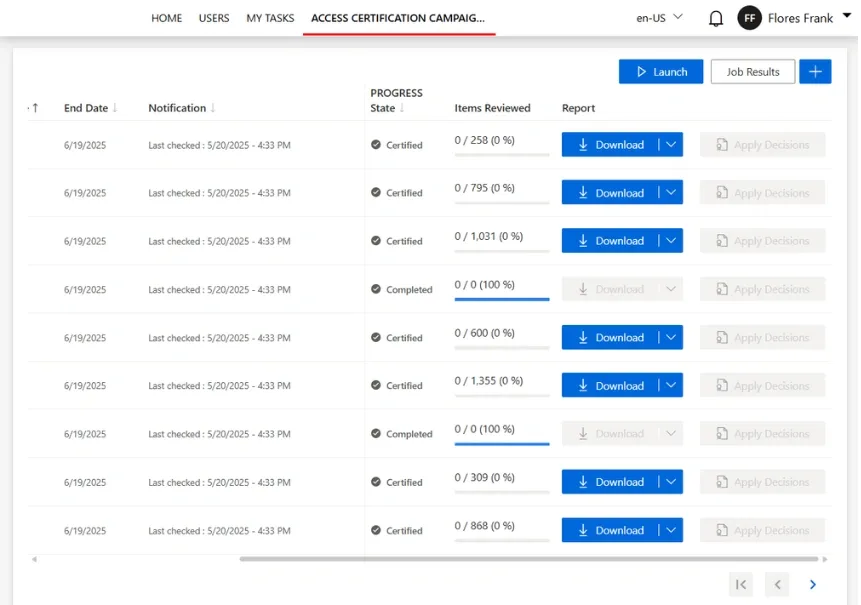Screen dimensions: 861x605
Task: Click the FF user avatar
Action: pos(752,18)
